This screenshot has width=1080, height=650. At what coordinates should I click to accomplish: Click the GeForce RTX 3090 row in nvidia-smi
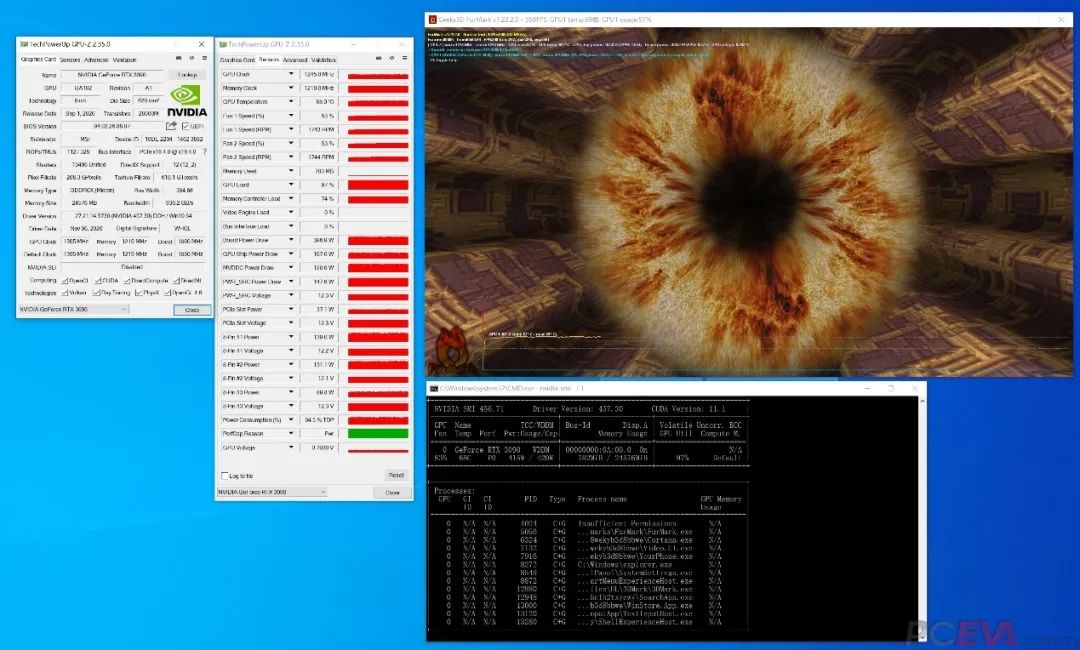tap(589, 450)
